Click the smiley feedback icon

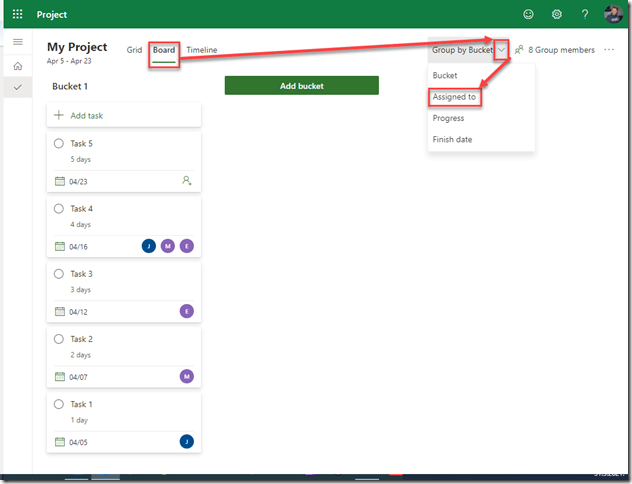pos(528,15)
